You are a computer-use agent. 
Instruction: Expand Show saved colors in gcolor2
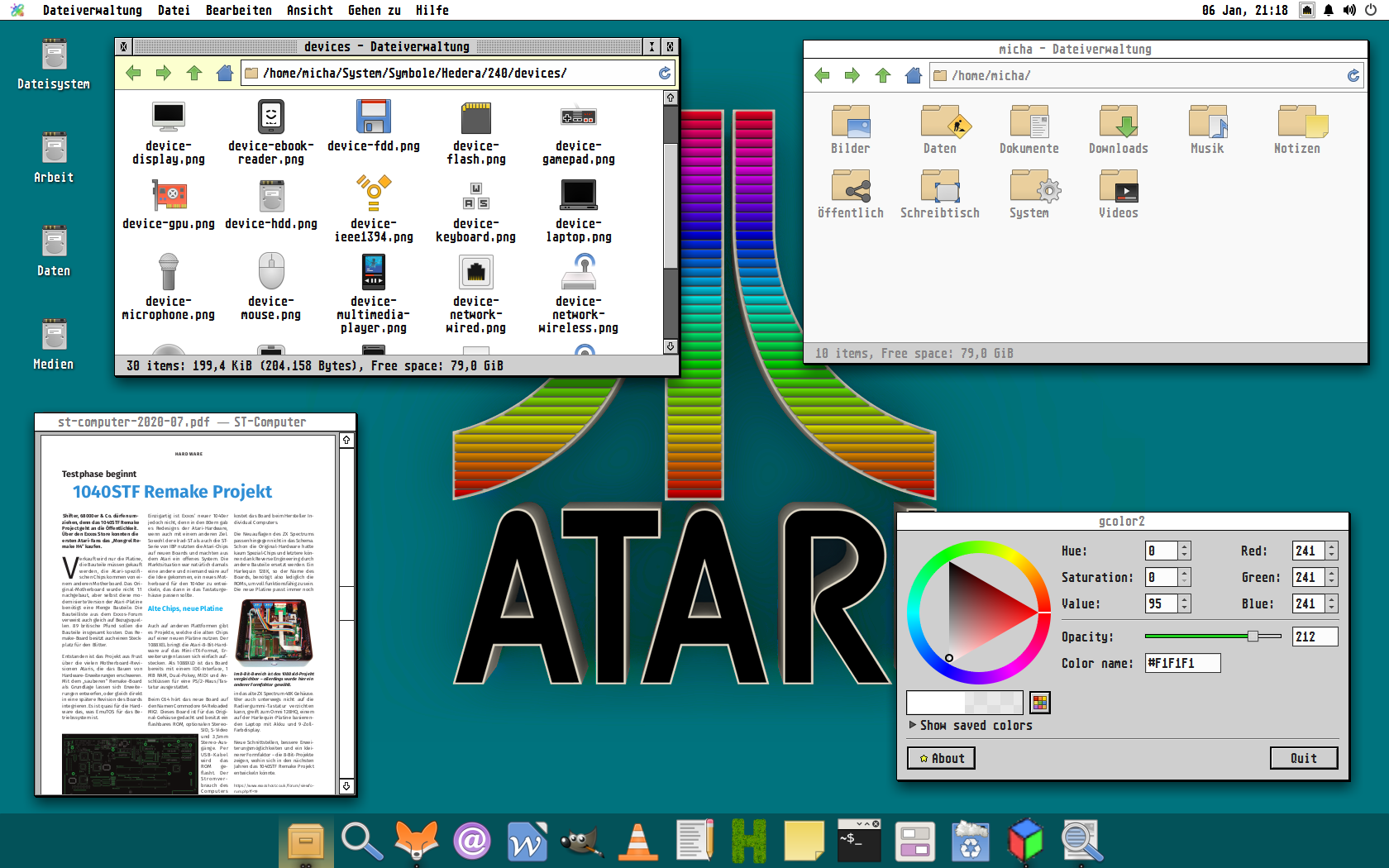[x=971, y=725]
